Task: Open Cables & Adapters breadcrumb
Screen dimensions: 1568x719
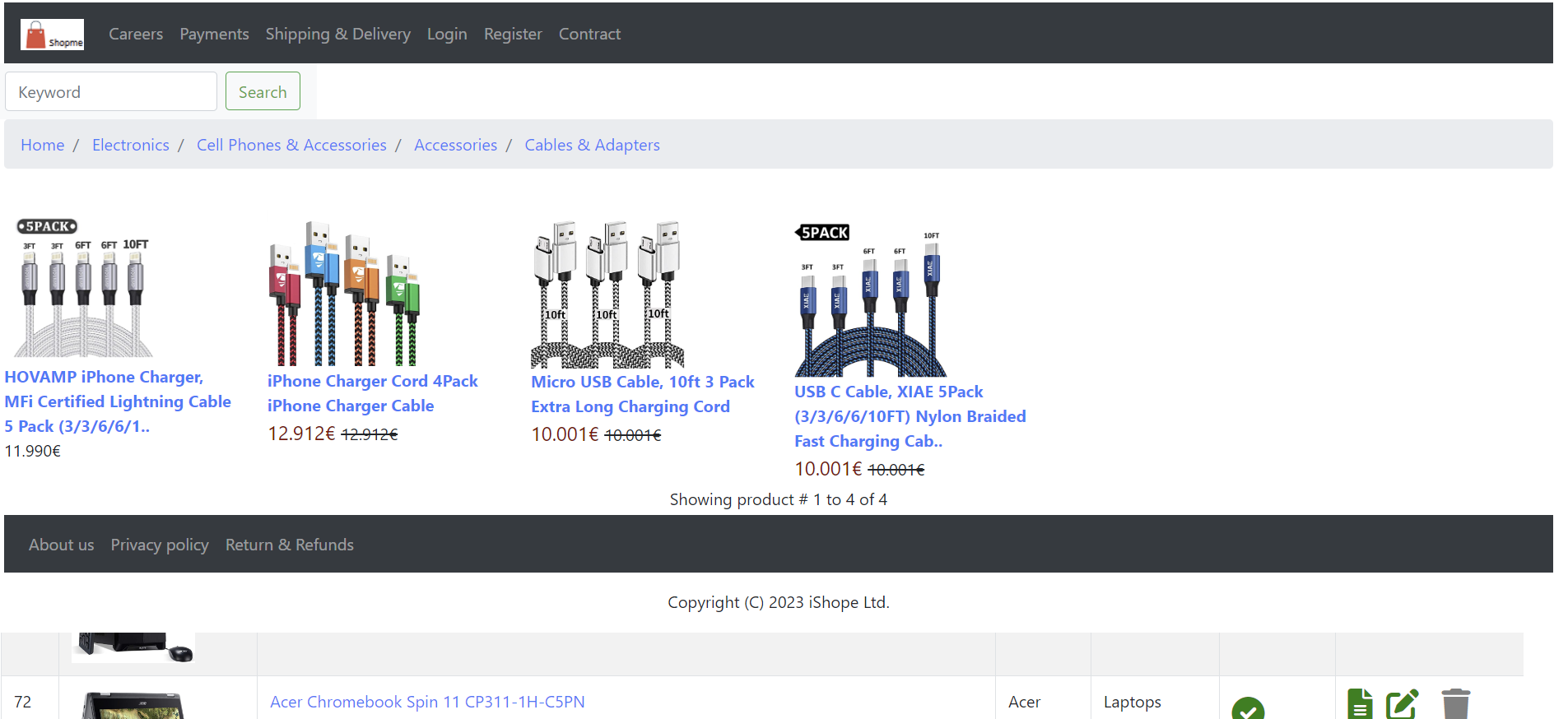Action: pos(592,145)
